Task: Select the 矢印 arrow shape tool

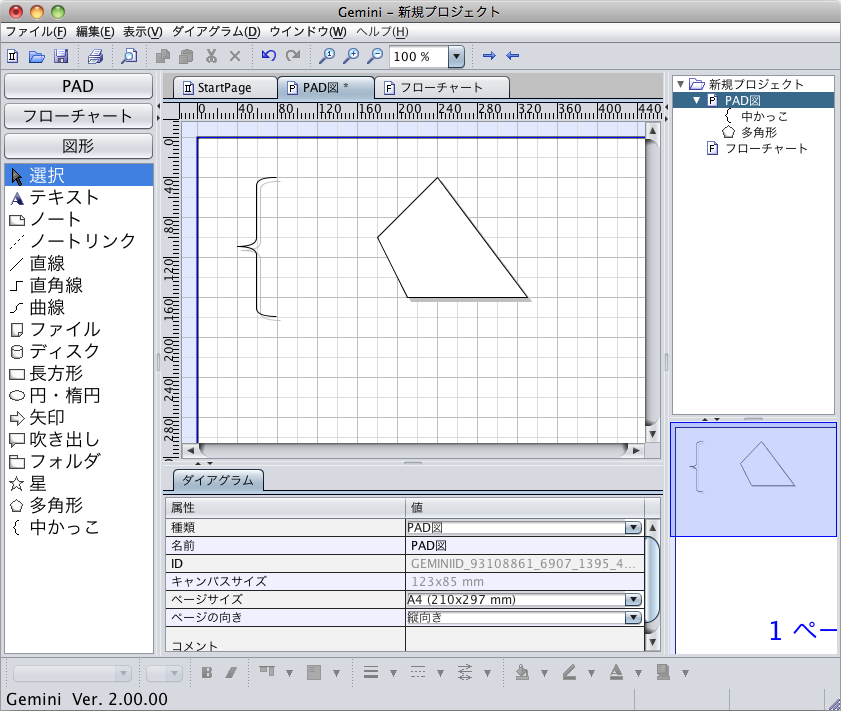Action: pos(79,417)
